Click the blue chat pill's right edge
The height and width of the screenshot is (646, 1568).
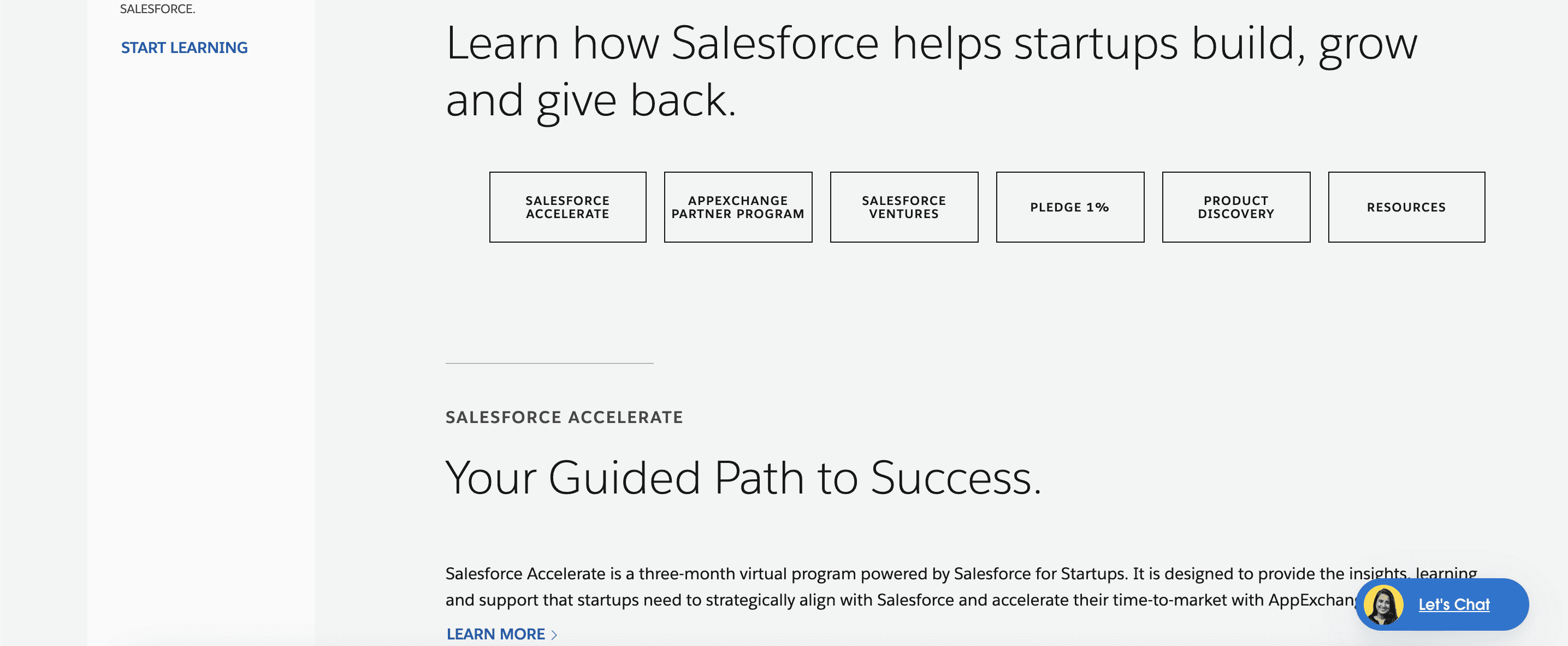click(1519, 604)
